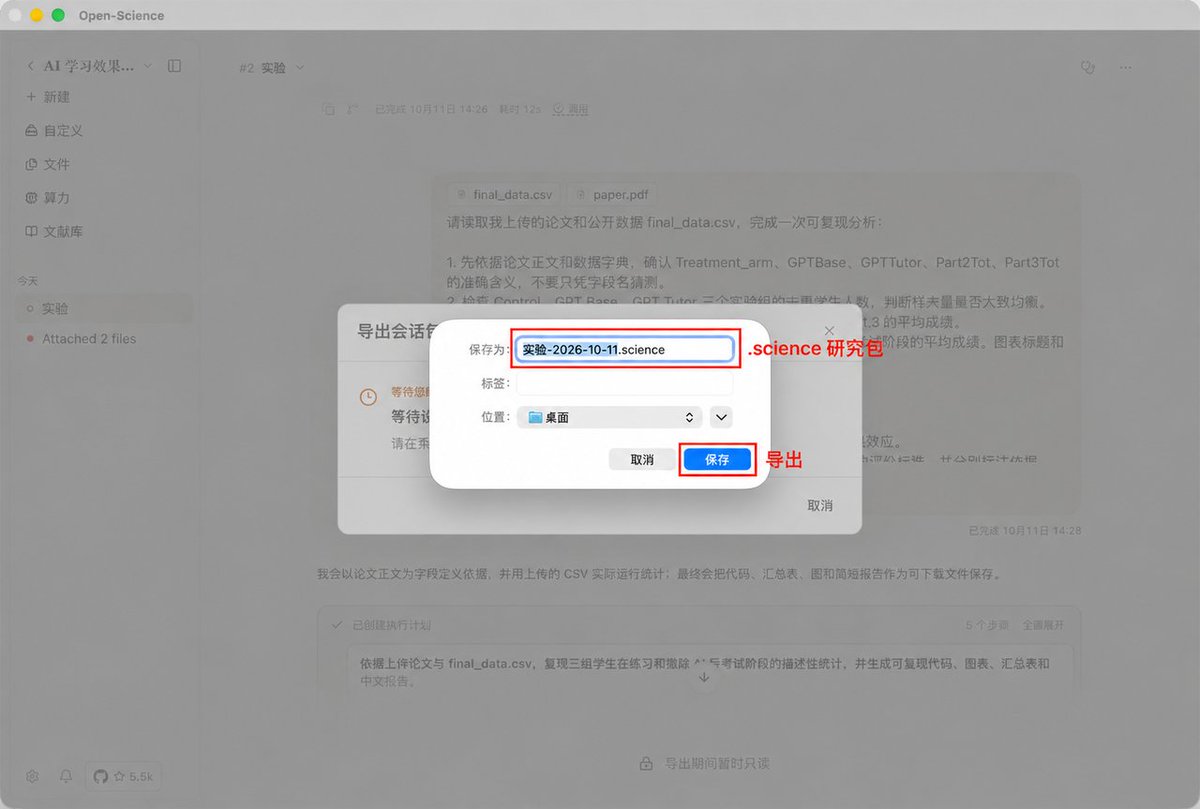Open the 位置 桌面 location dropdown
The height and width of the screenshot is (809, 1200).
(x=610, y=417)
